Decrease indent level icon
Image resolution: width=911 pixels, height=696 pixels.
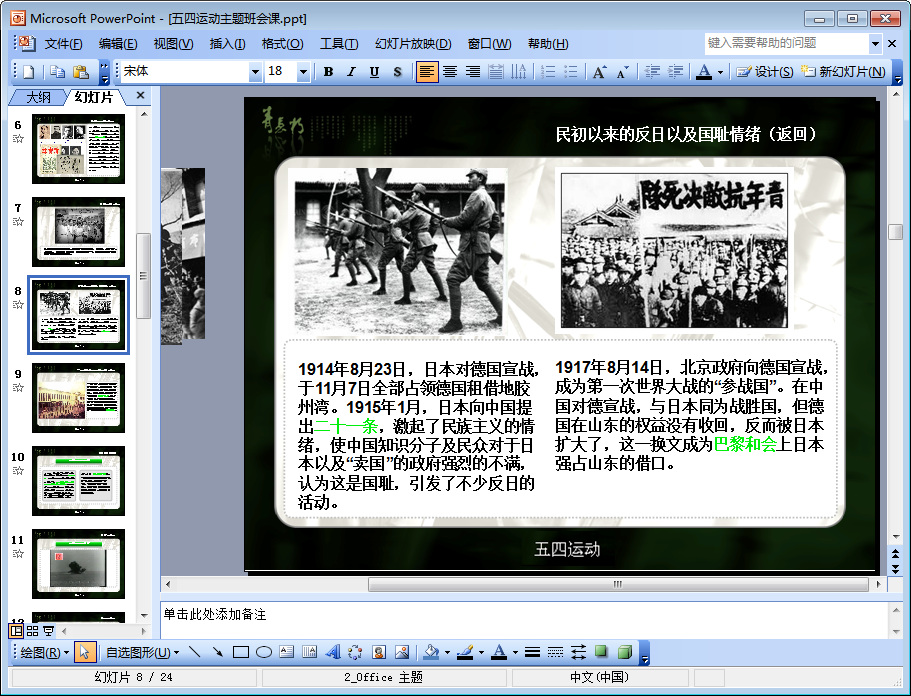pos(652,71)
